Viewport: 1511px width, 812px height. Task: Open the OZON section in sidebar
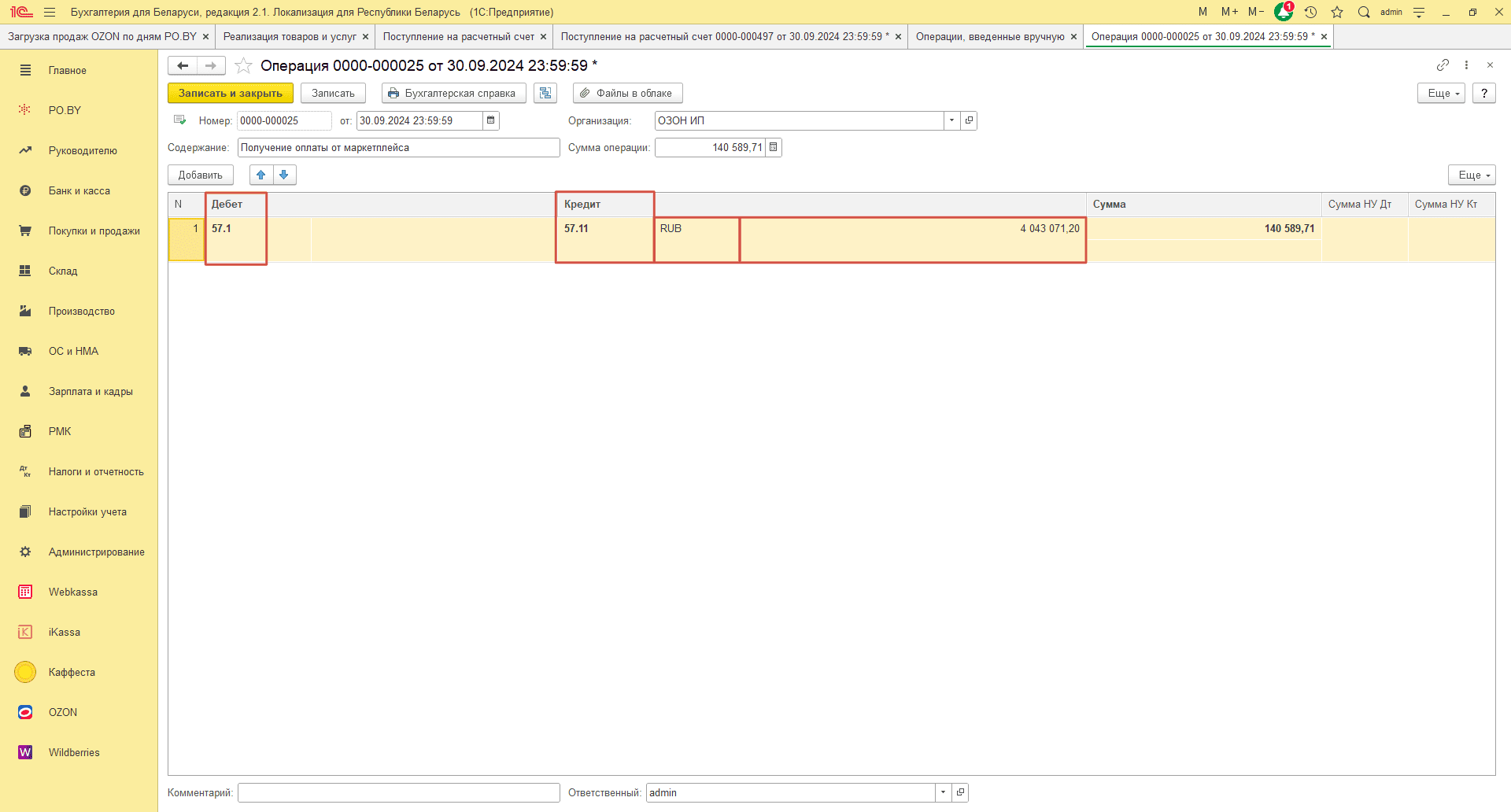pyautogui.click(x=63, y=712)
